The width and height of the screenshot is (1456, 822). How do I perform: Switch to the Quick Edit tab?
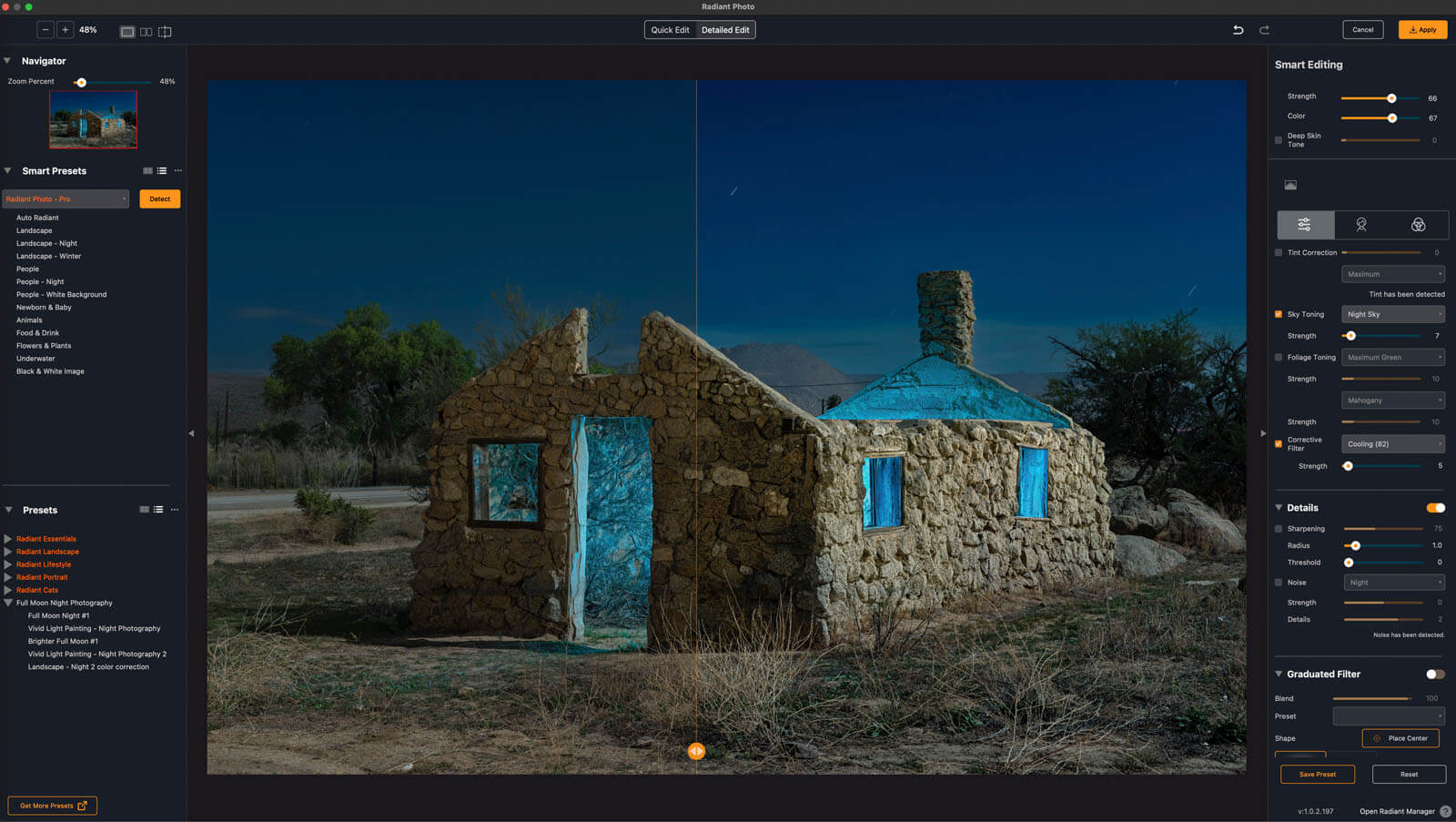point(670,30)
